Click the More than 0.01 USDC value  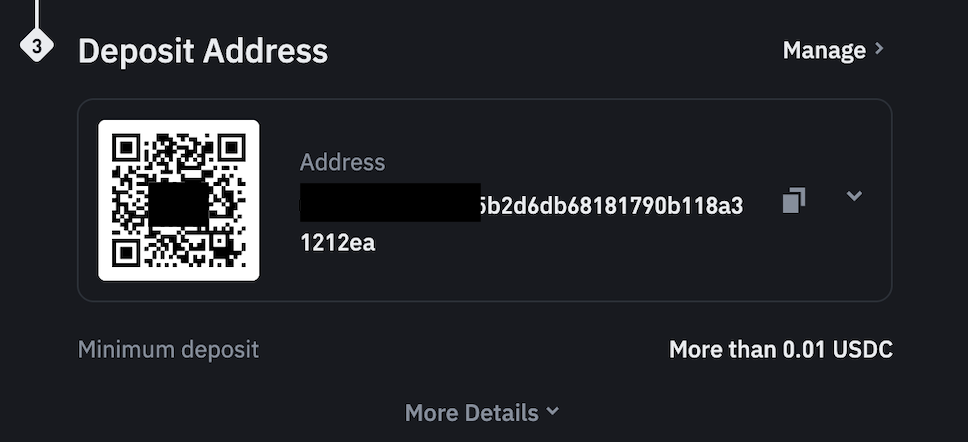tap(780, 350)
